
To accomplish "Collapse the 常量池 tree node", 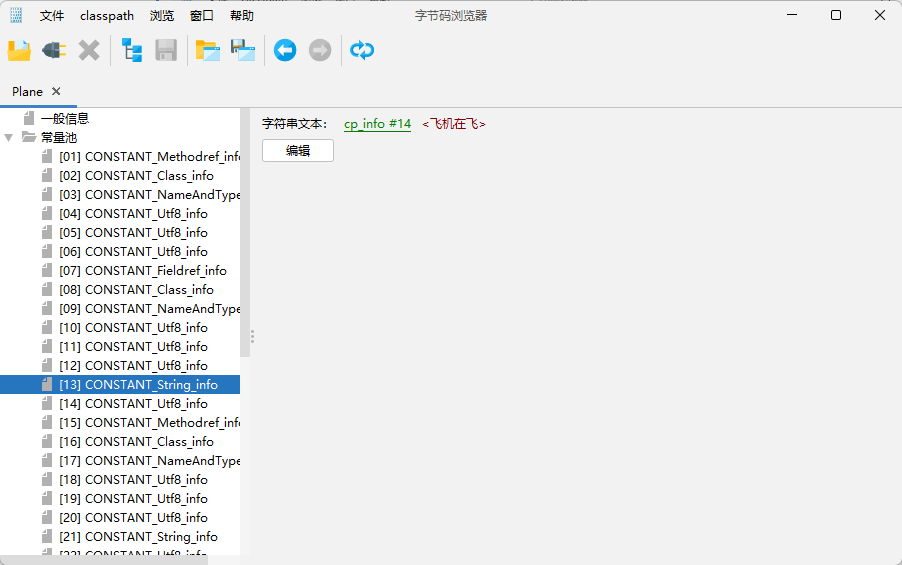I will (9, 137).
